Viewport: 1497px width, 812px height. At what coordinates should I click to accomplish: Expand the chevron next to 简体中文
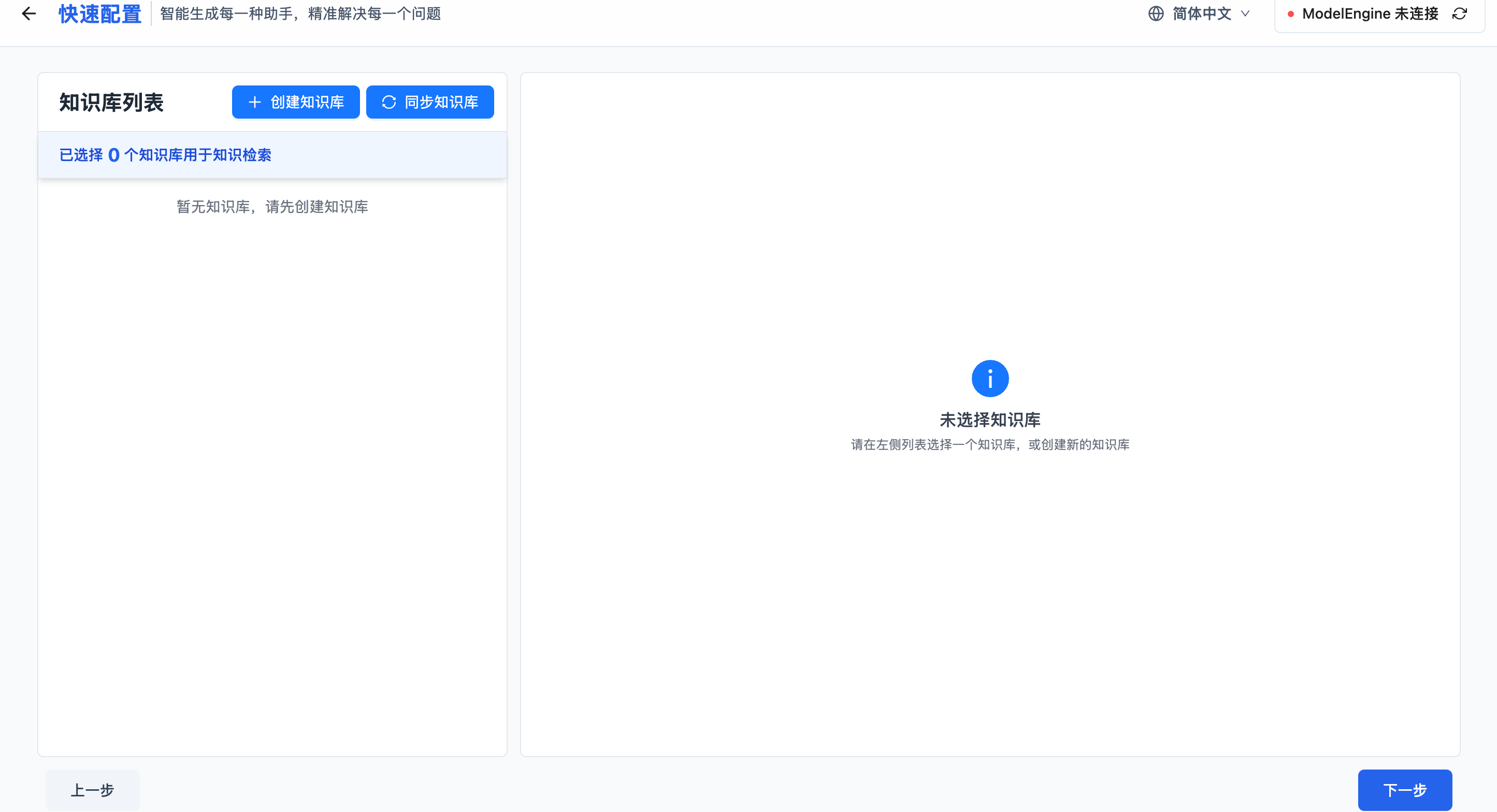1245,13
